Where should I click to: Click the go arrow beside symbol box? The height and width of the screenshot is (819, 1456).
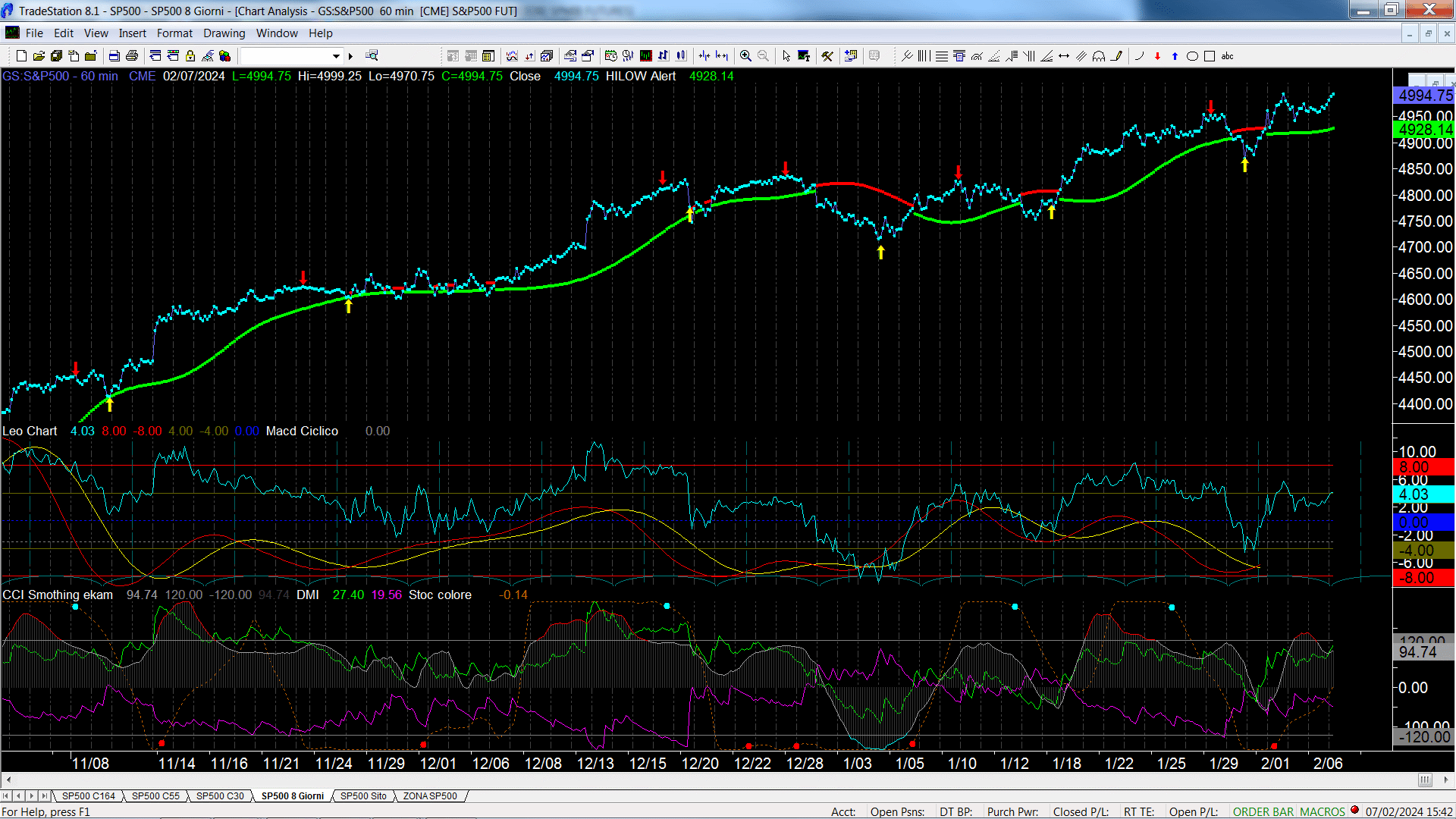(350, 56)
